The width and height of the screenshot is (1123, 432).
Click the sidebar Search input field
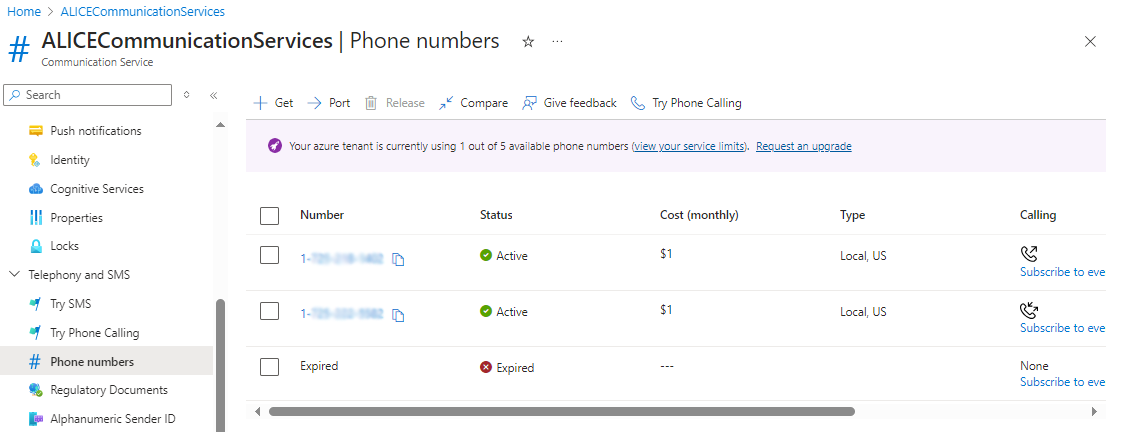coord(87,95)
